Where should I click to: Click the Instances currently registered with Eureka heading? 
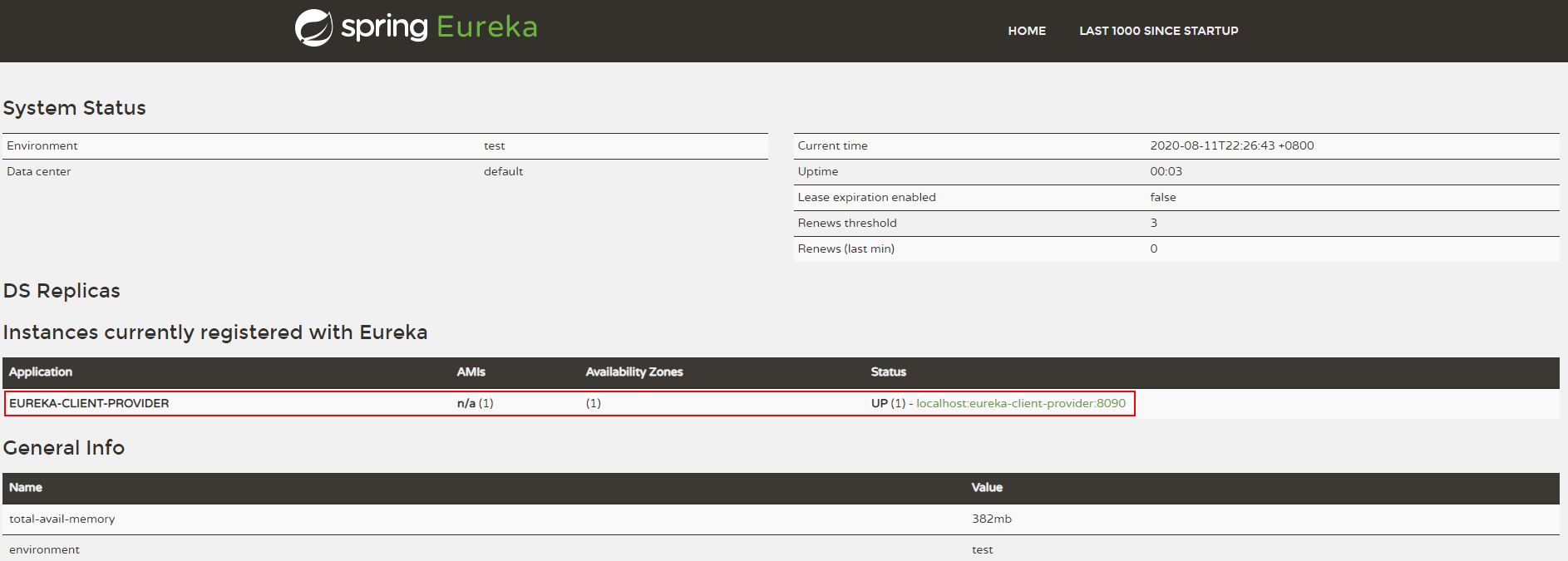coord(215,332)
